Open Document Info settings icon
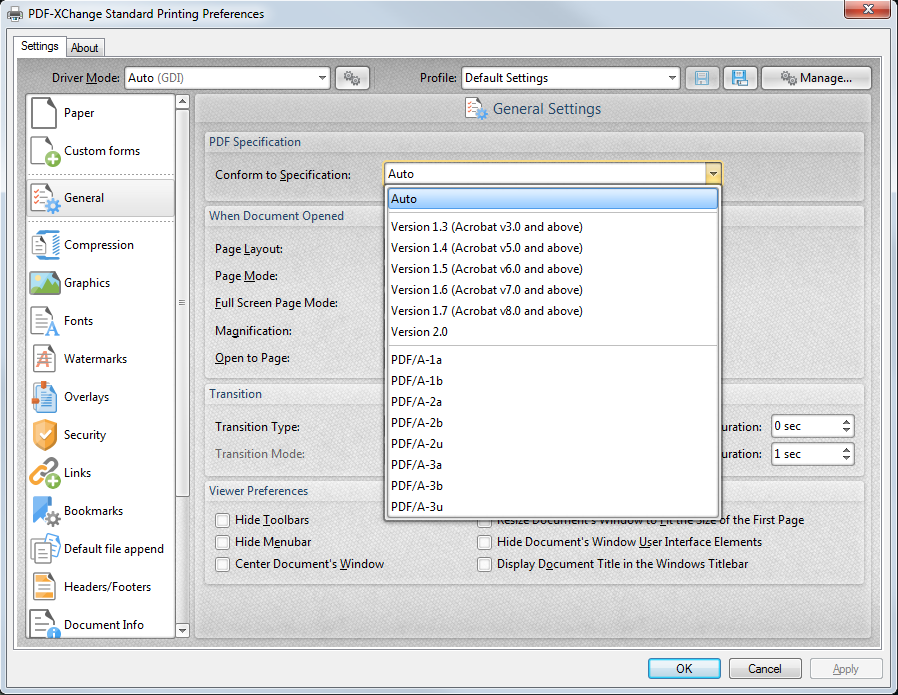 point(45,623)
